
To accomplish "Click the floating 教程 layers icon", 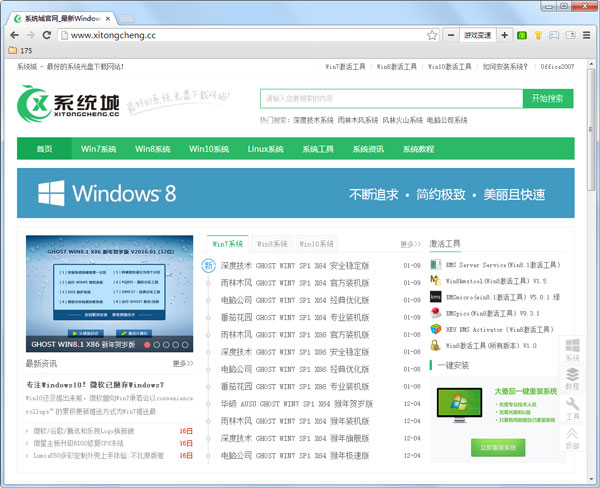I will pos(572,378).
